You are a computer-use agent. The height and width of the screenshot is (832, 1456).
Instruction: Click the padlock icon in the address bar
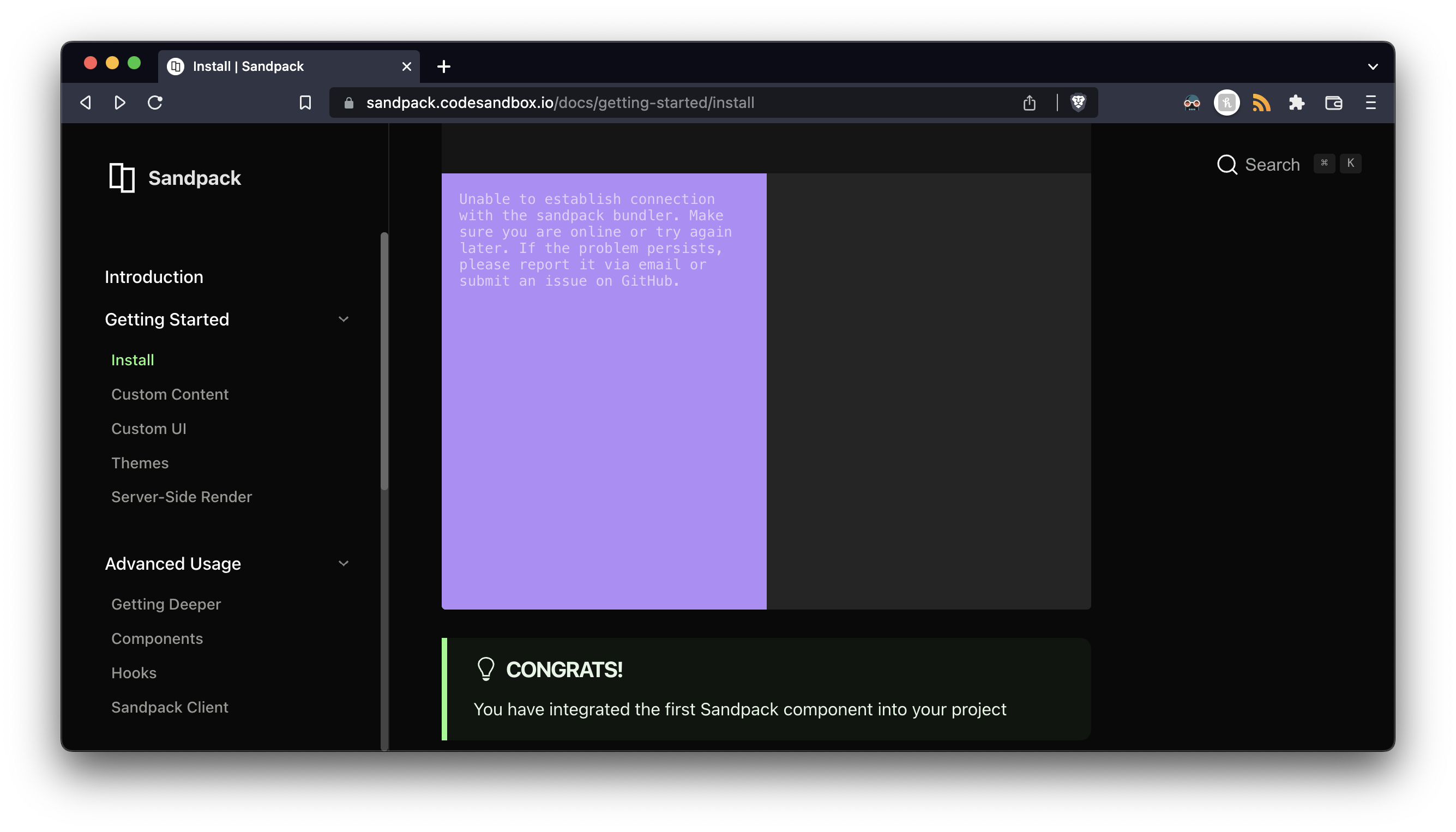tap(348, 103)
